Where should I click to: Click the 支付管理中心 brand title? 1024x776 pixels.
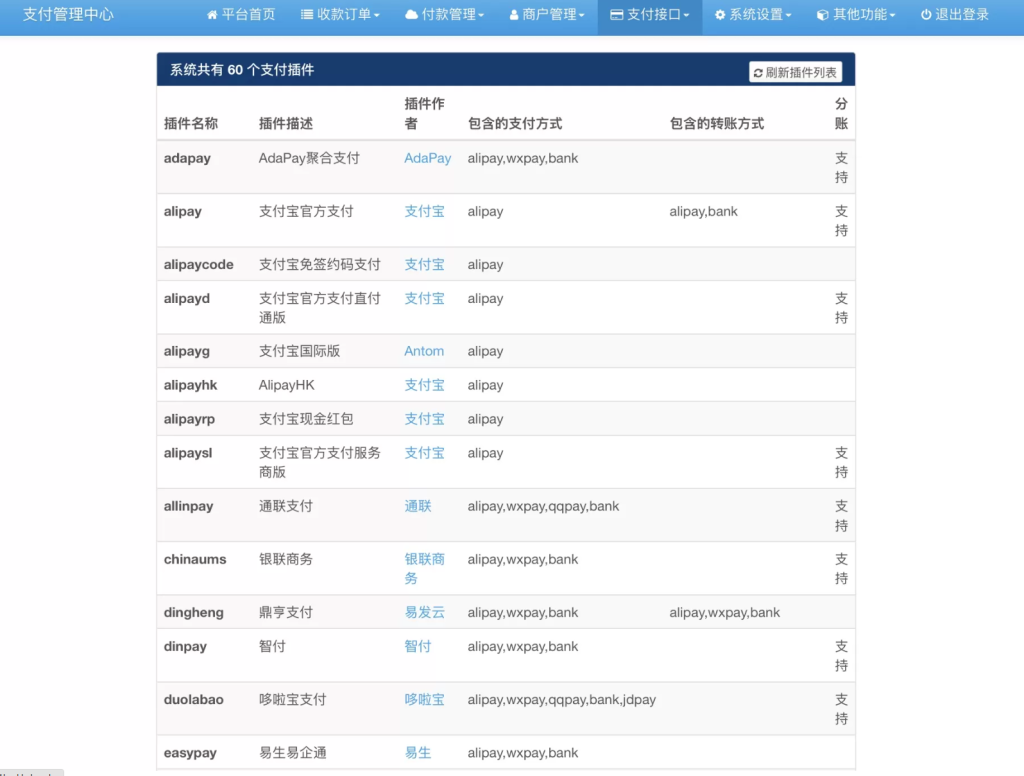68,14
